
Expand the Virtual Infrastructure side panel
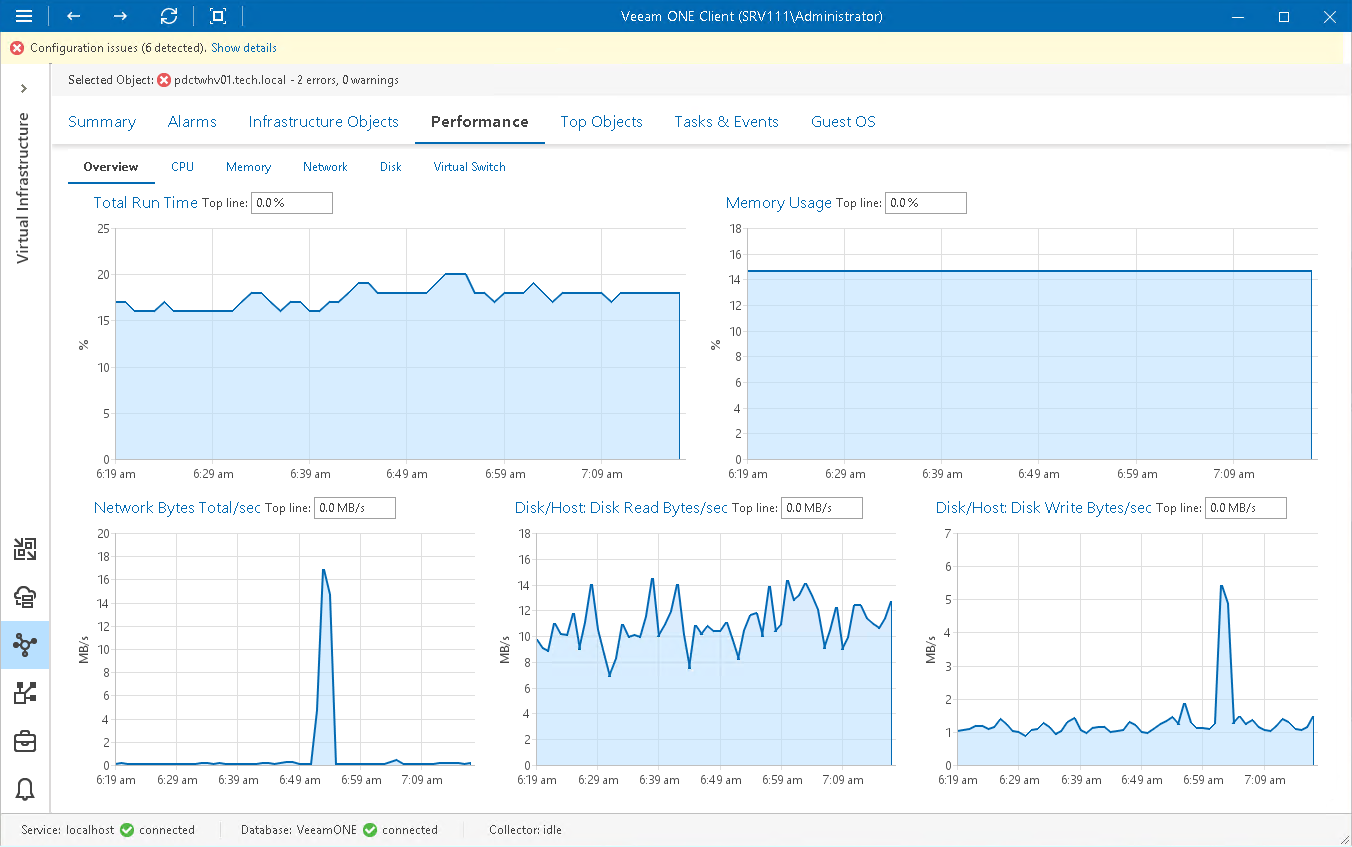24,89
